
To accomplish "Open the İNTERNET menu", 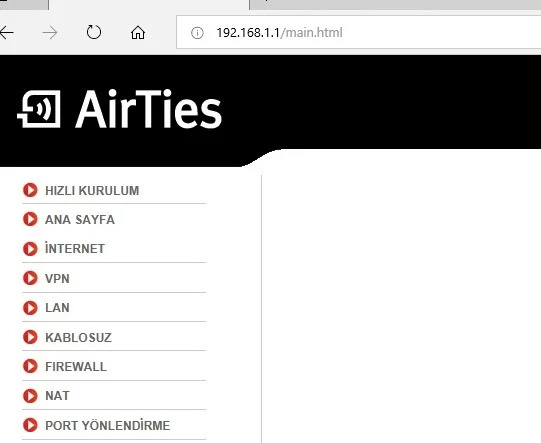I will [x=75, y=248].
